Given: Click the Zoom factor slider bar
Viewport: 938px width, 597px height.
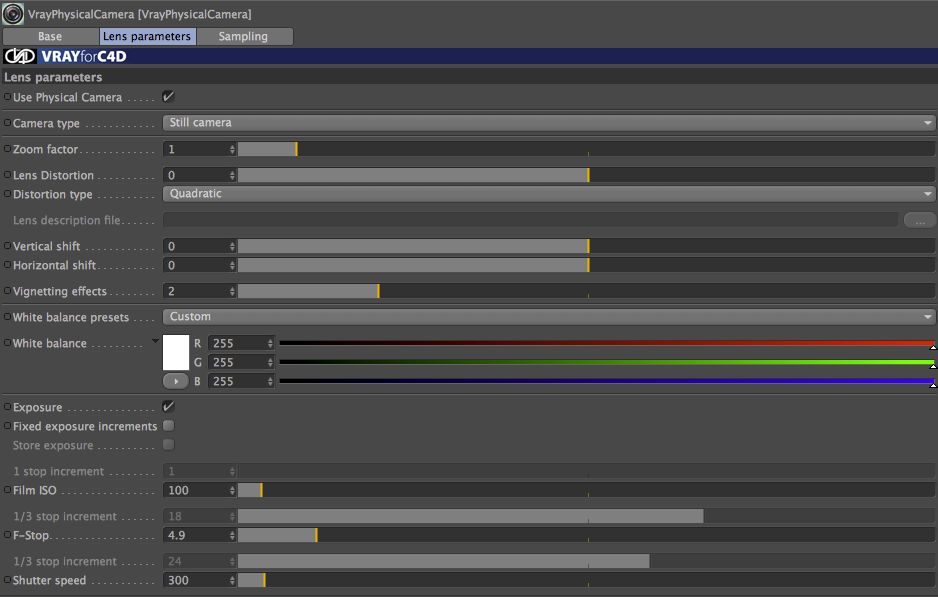Looking at the screenshot, I should [586, 149].
